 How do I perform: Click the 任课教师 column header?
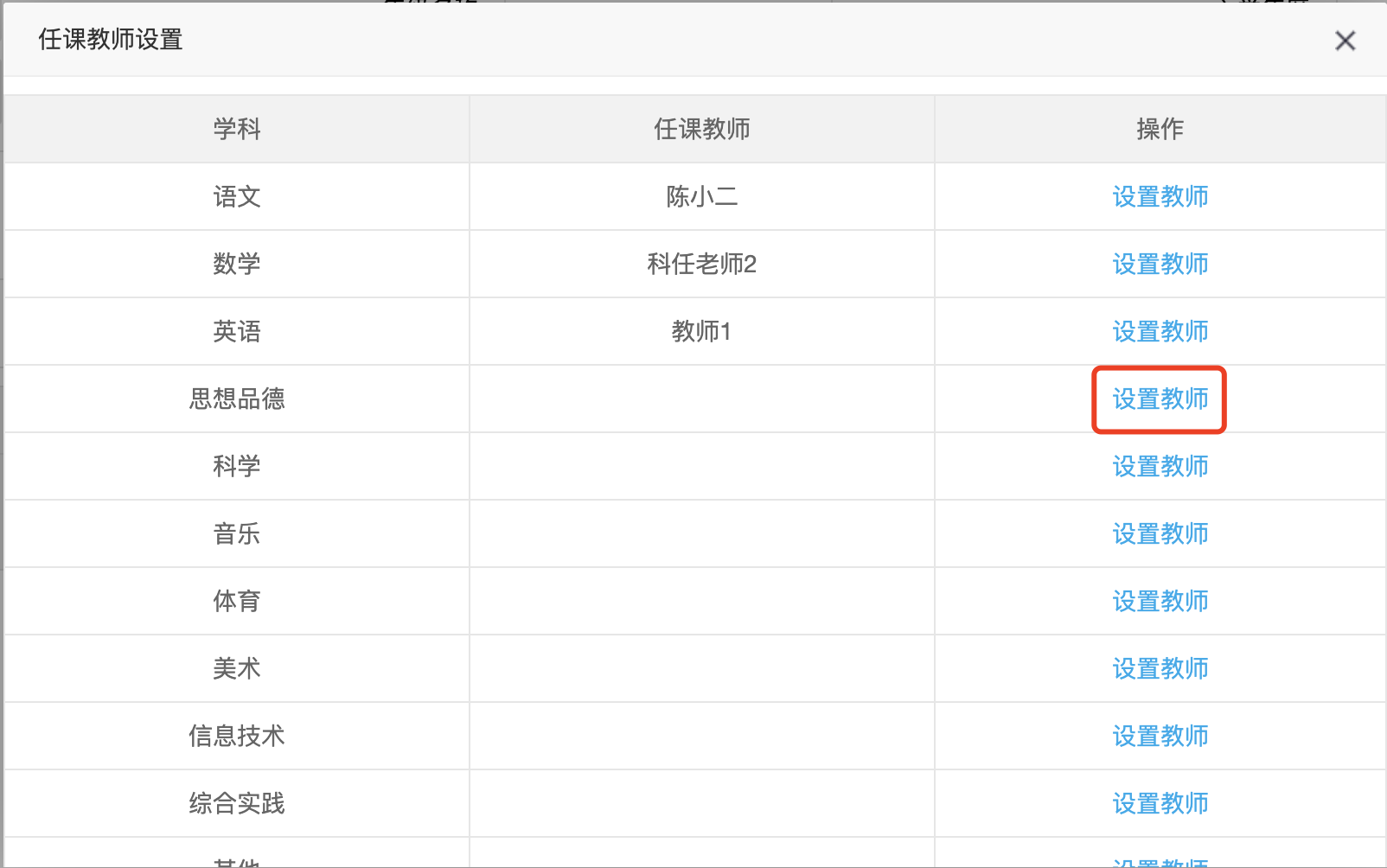pyautogui.click(x=701, y=130)
